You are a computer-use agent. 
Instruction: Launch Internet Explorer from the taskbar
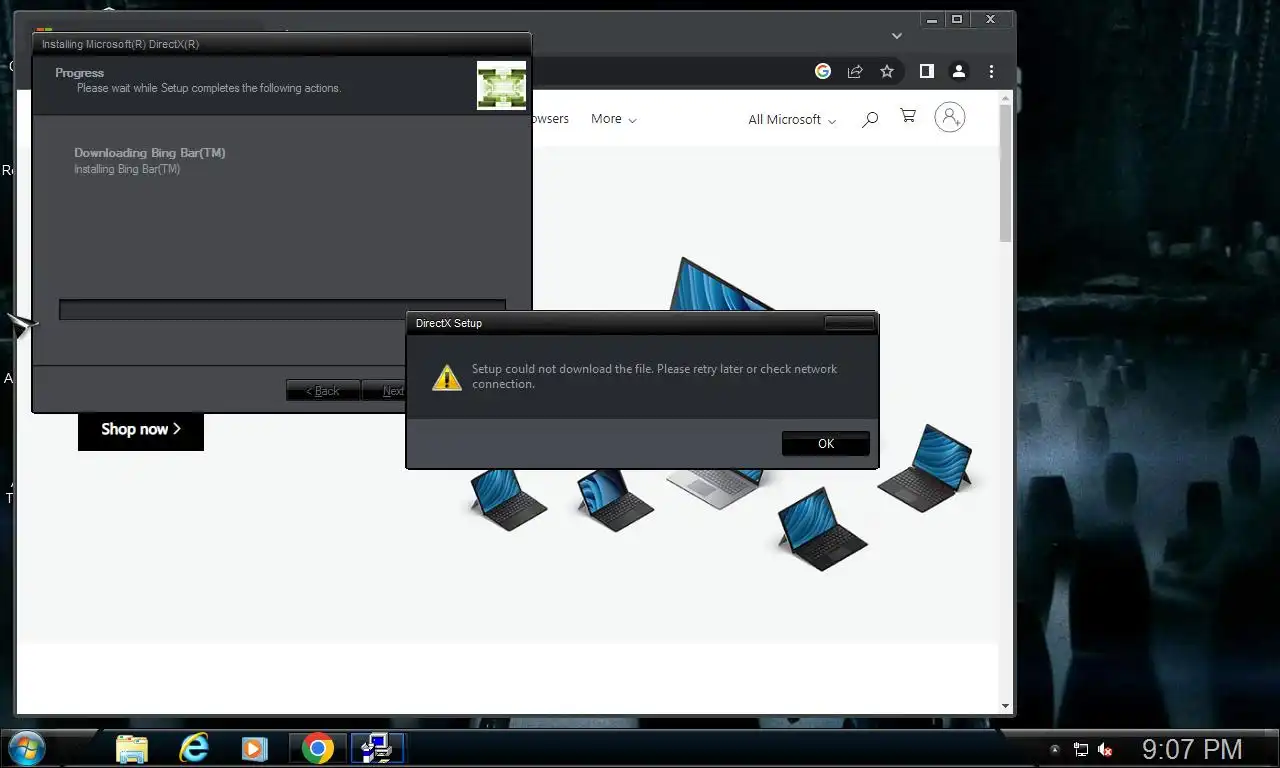[x=193, y=748]
